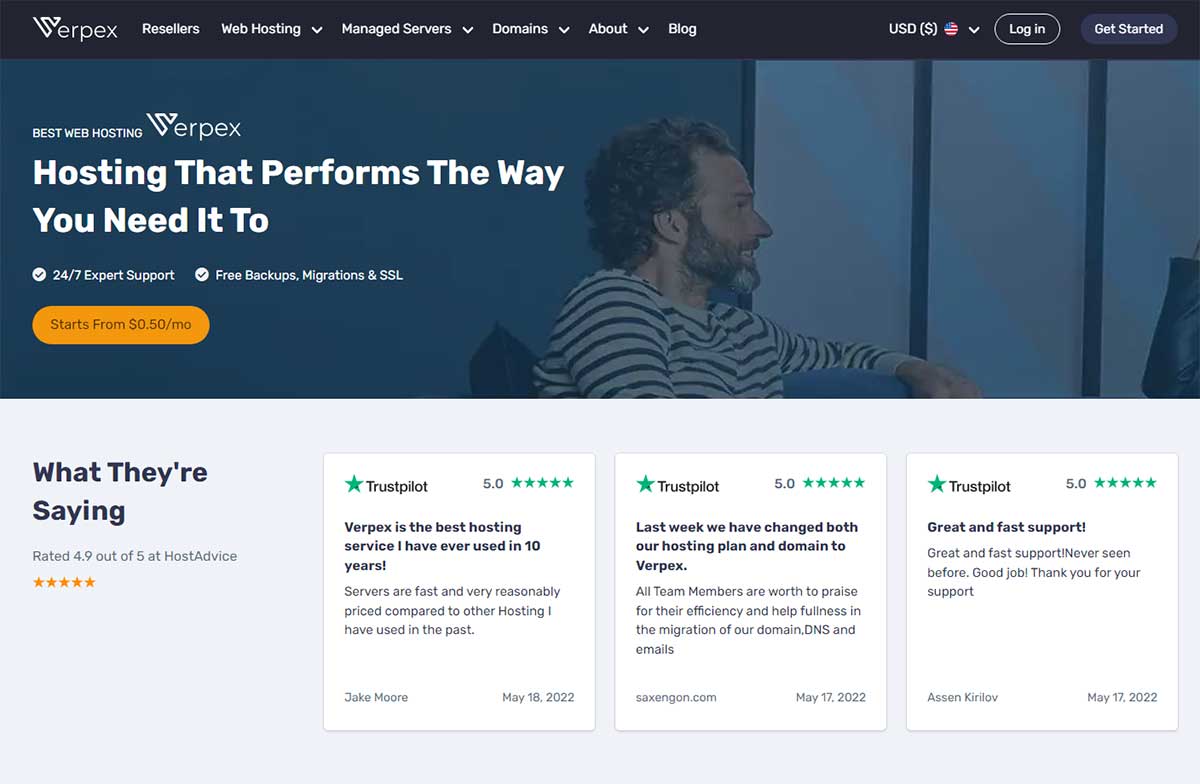Image resolution: width=1200 pixels, height=784 pixels.
Task: Open the Resellers menu item
Action: coord(171,29)
